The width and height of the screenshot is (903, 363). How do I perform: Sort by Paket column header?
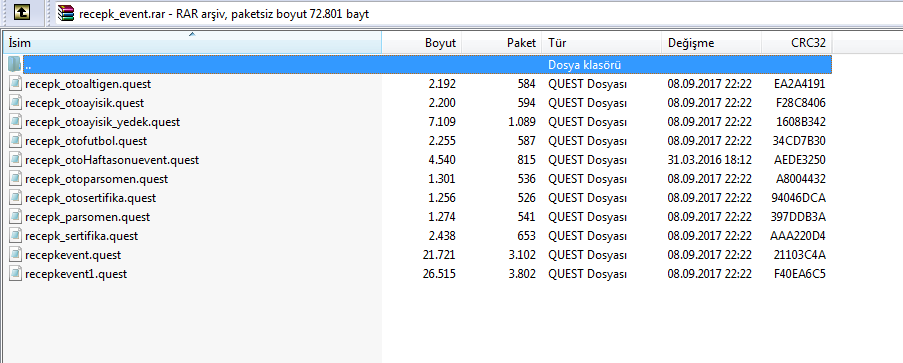[x=502, y=43]
